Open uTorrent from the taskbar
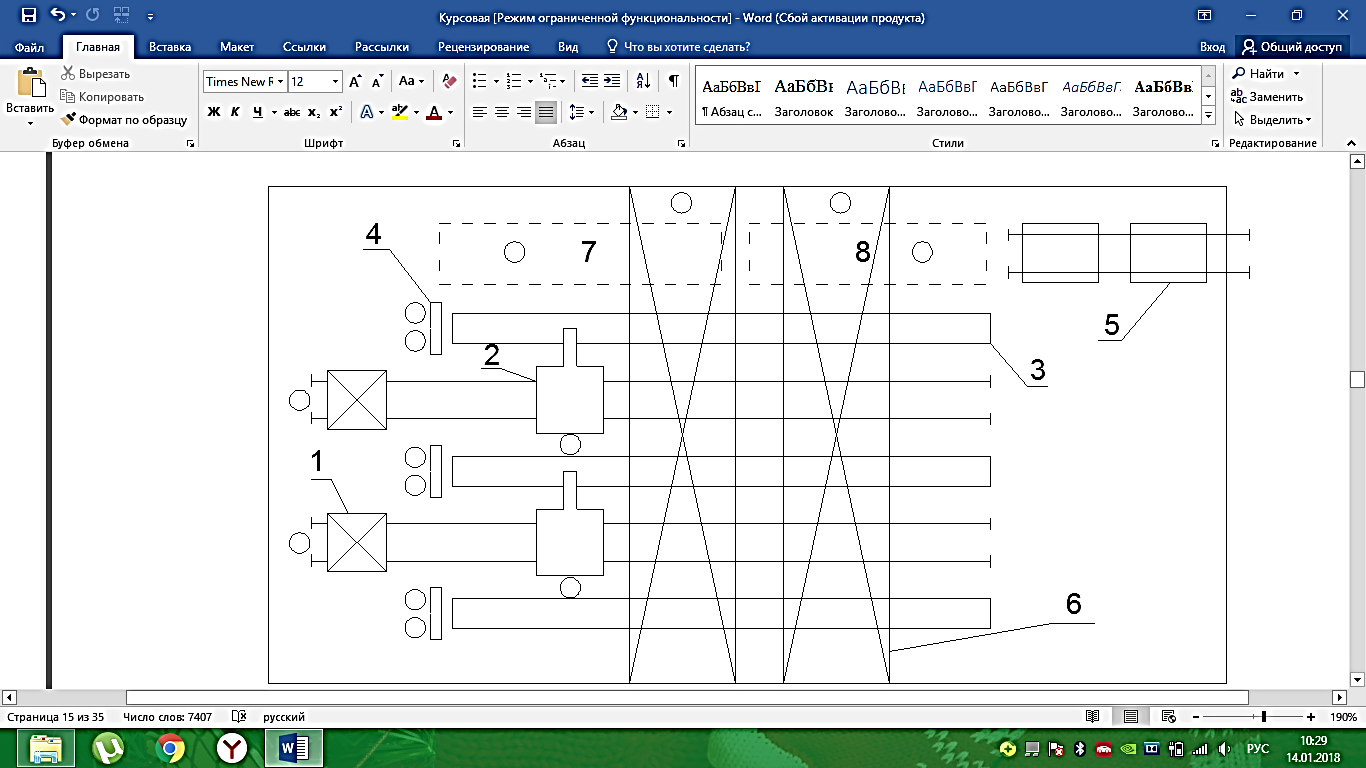This screenshot has height=768, width=1366. (108, 748)
